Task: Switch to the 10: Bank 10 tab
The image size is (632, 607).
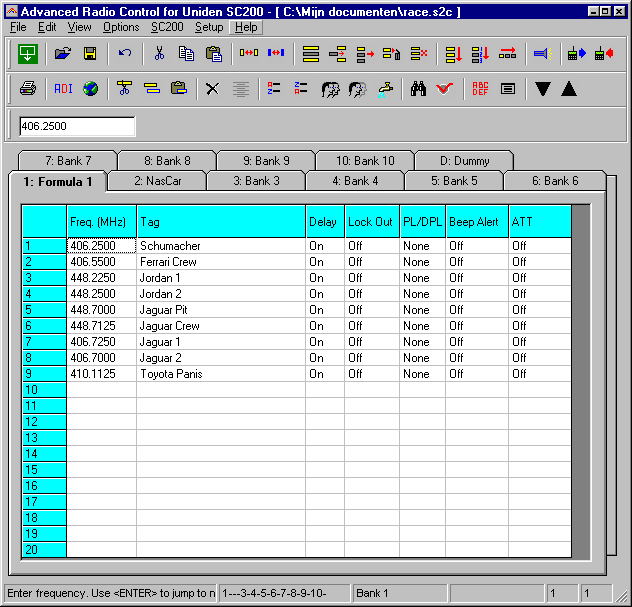Action: 365,161
